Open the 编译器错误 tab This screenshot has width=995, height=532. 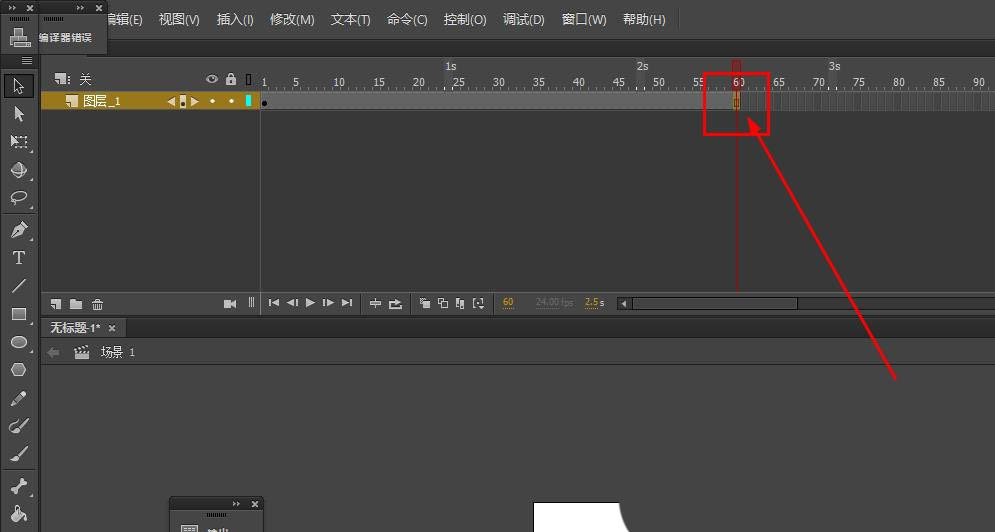[x=65, y=37]
